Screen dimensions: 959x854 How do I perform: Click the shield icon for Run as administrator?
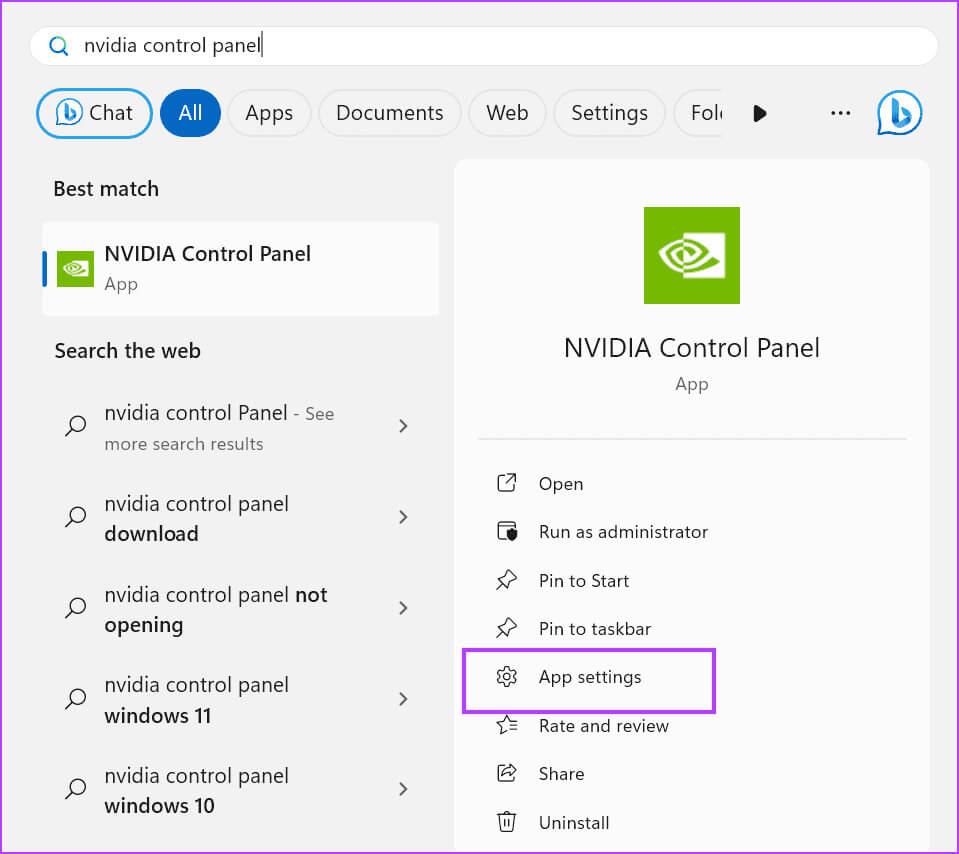506,531
